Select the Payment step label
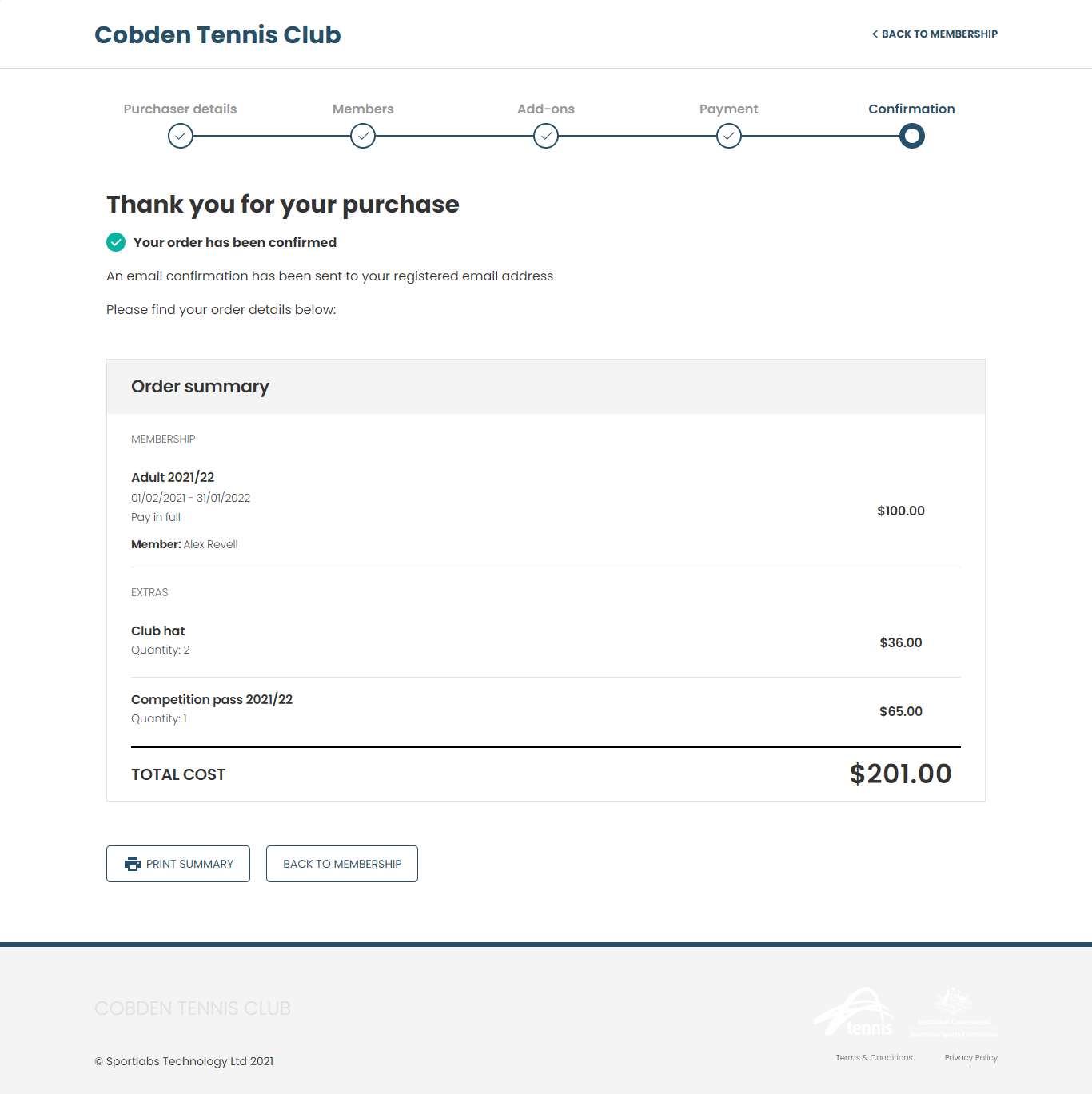The height and width of the screenshot is (1094, 1092). 729,109
